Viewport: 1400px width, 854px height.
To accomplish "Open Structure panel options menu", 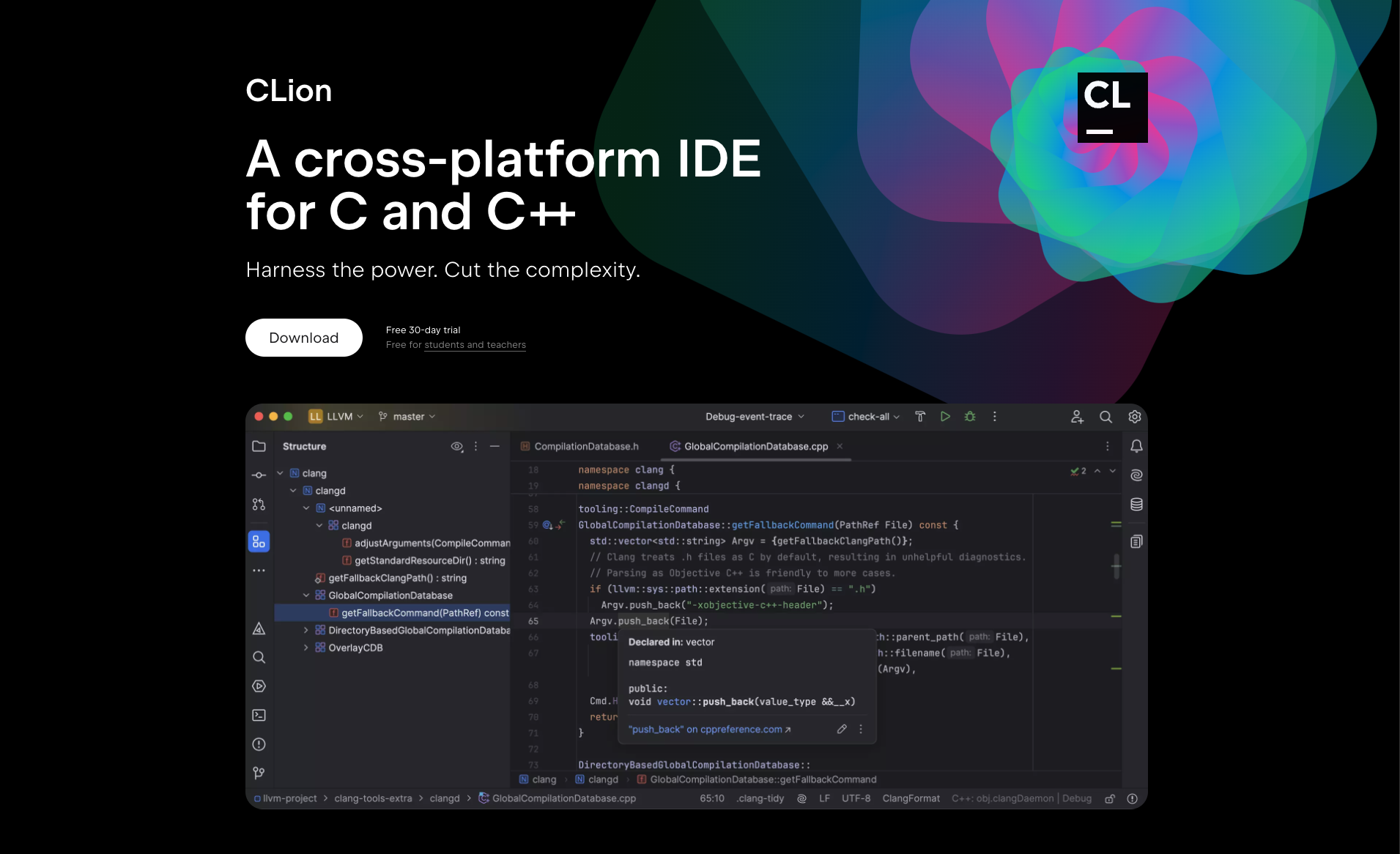I will pyautogui.click(x=475, y=446).
